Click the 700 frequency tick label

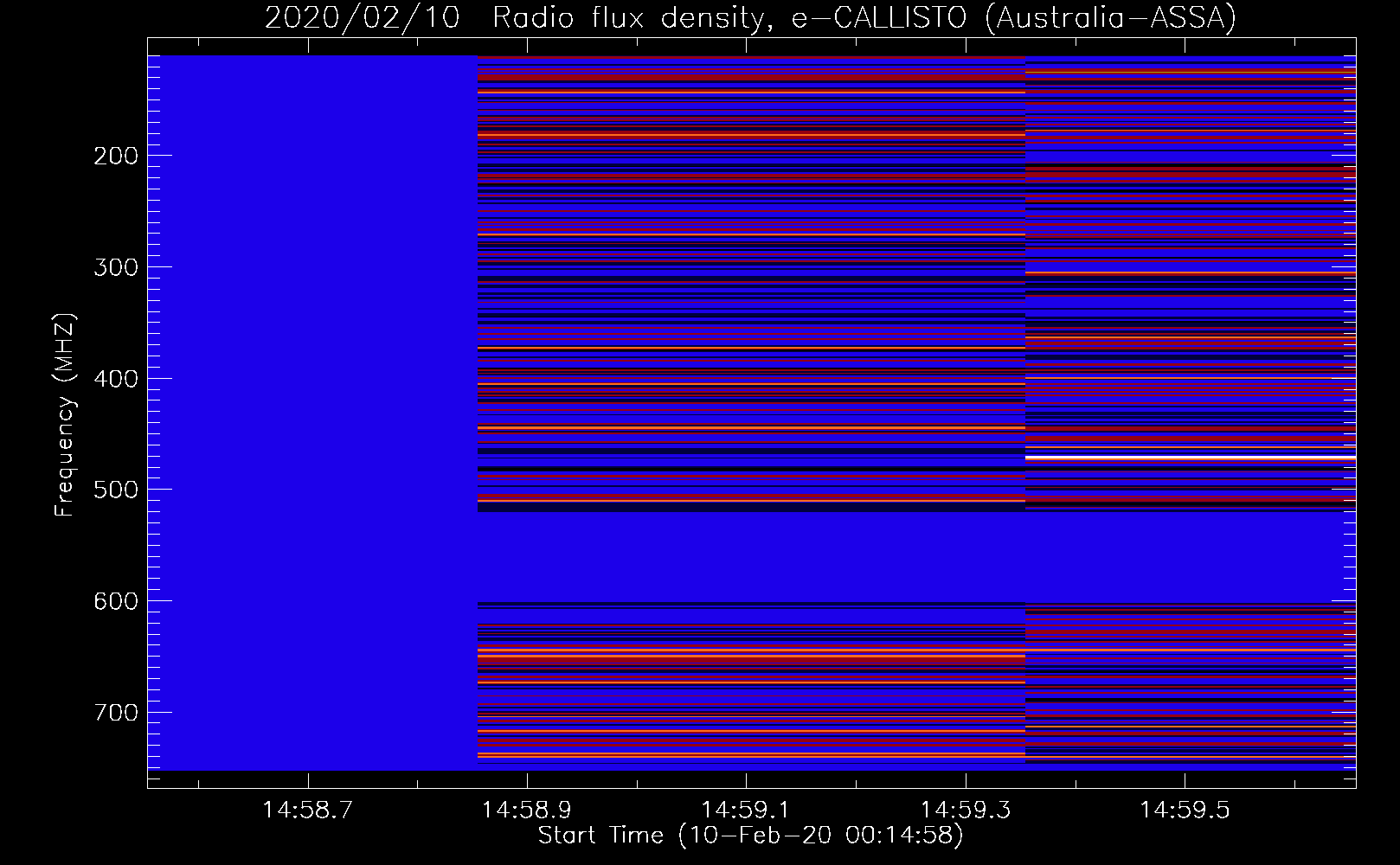(x=115, y=713)
